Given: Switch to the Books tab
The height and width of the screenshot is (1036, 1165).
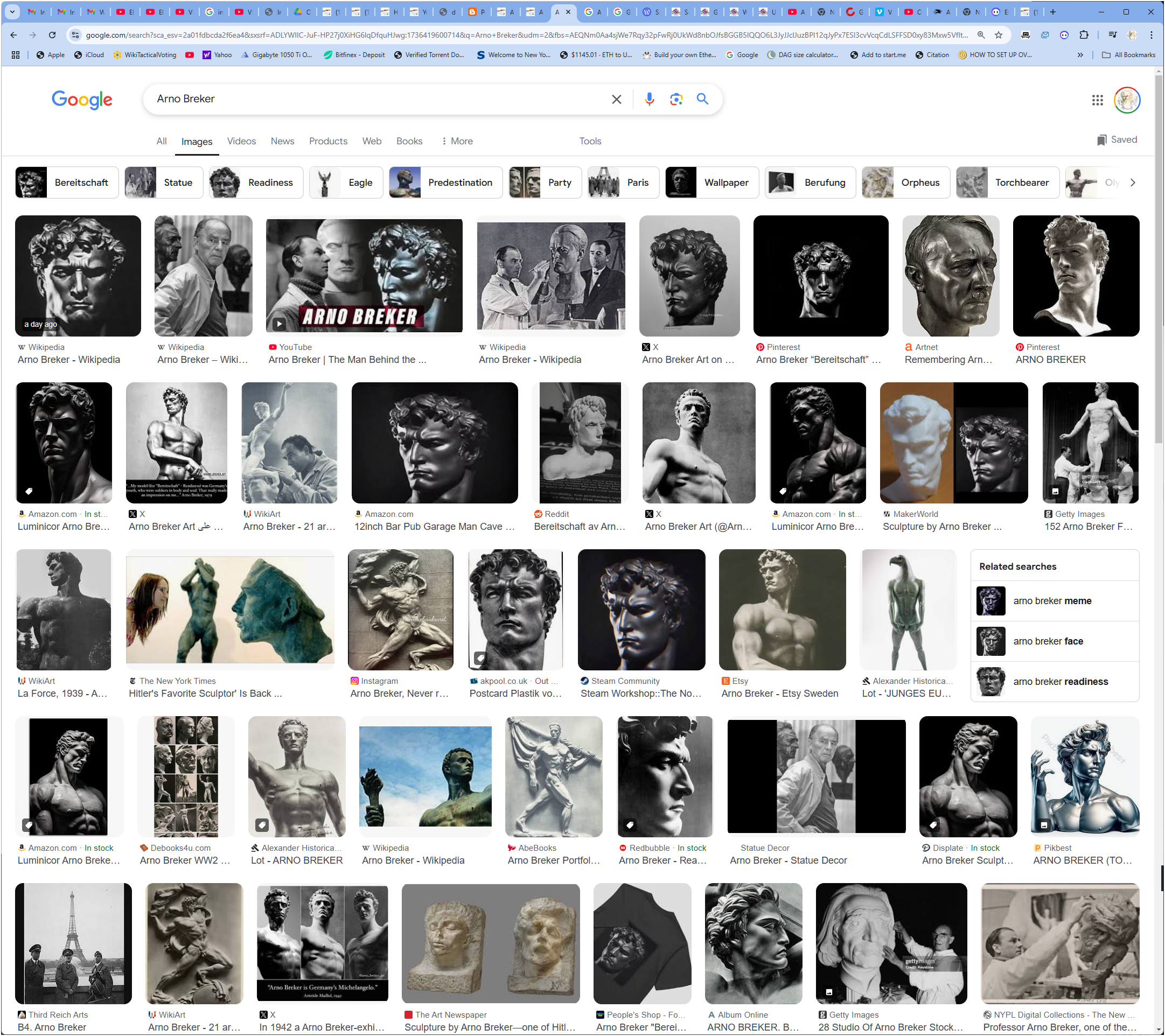Looking at the screenshot, I should tap(409, 141).
